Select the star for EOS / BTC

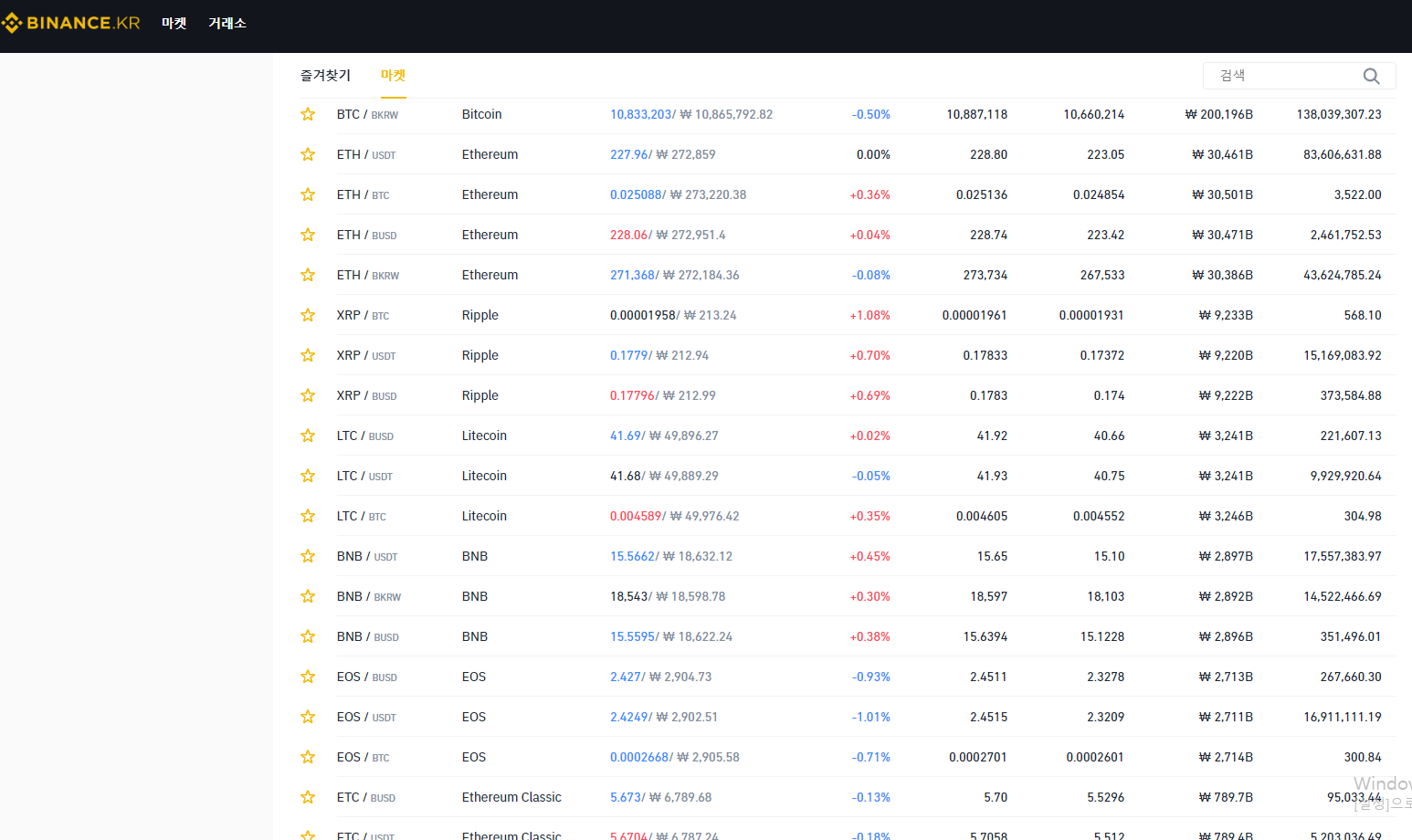point(308,757)
